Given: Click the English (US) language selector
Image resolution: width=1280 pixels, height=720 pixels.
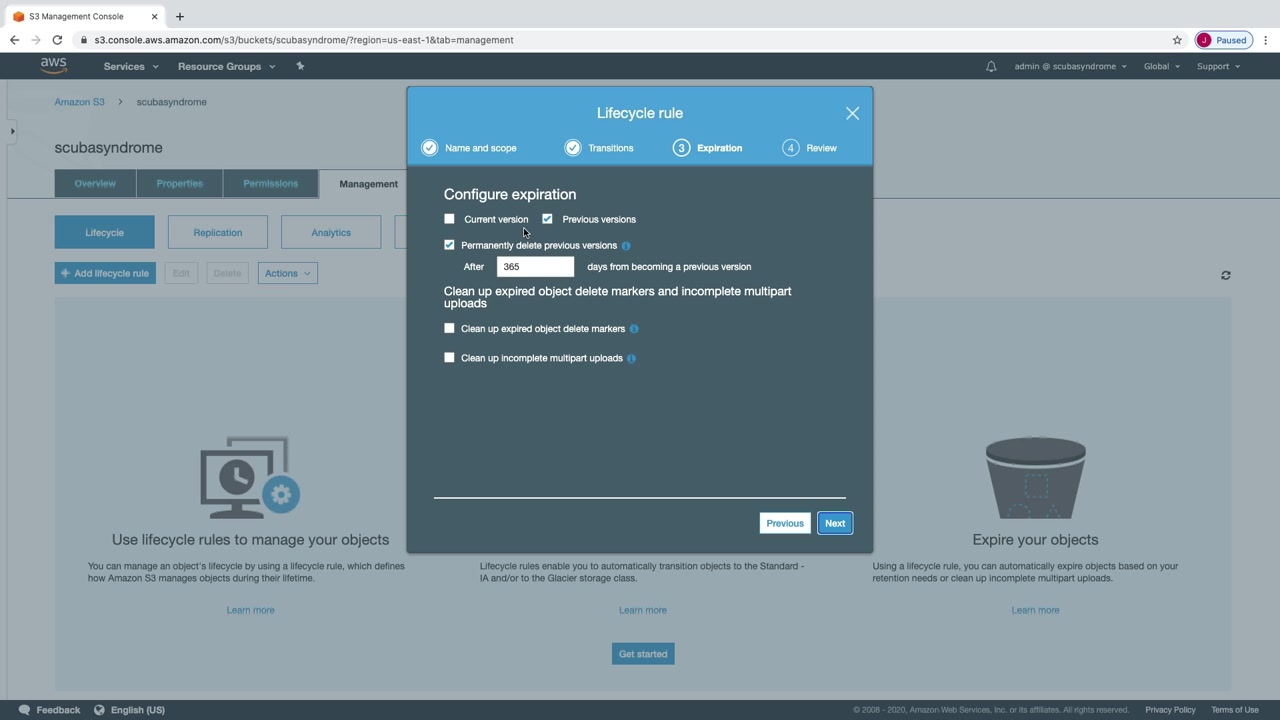Looking at the screenshot, I should [138, 710].
